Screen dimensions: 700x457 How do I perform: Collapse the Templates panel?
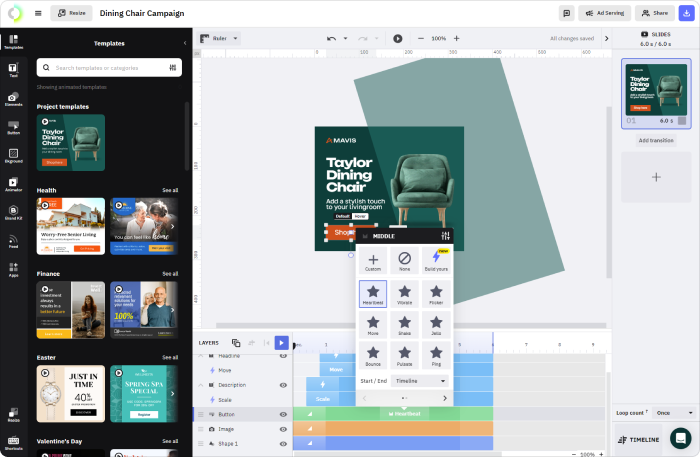click(x=185, y=43)
